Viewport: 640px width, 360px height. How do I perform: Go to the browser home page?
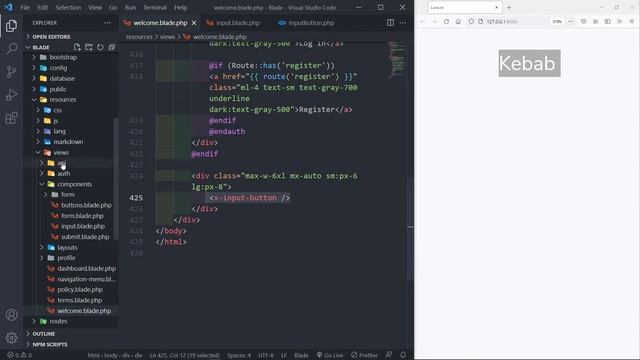point(458,22)
